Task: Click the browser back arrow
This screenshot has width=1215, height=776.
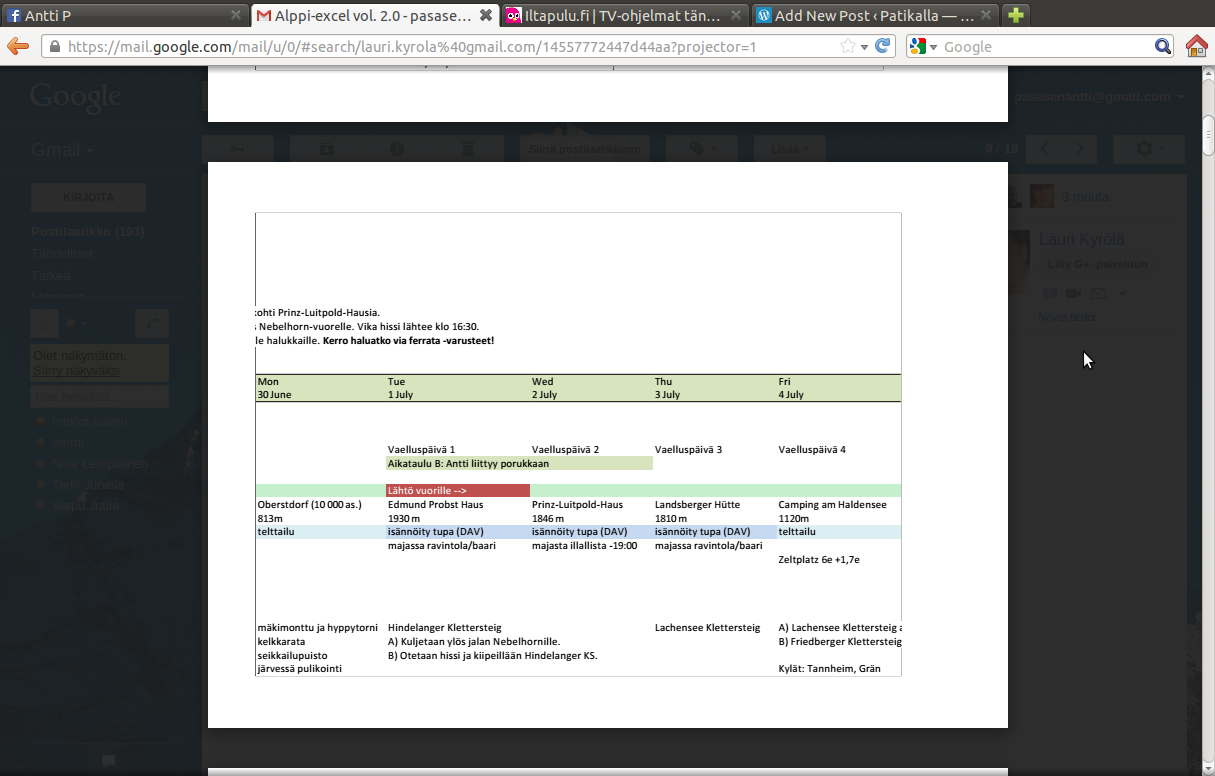Action: coord(18,46)
